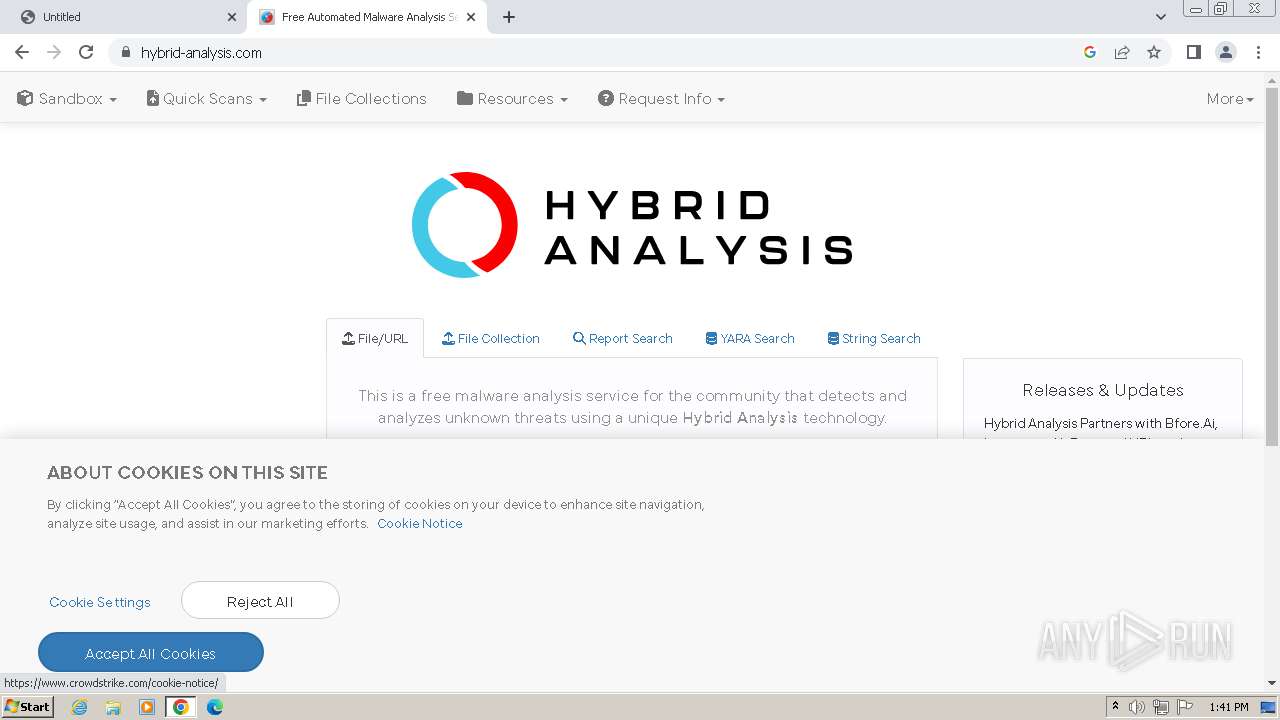This screenshot has width=1280, height=720.
Task: Click the Hybrid Analysis logo
Action: click(x=632, y=225)
